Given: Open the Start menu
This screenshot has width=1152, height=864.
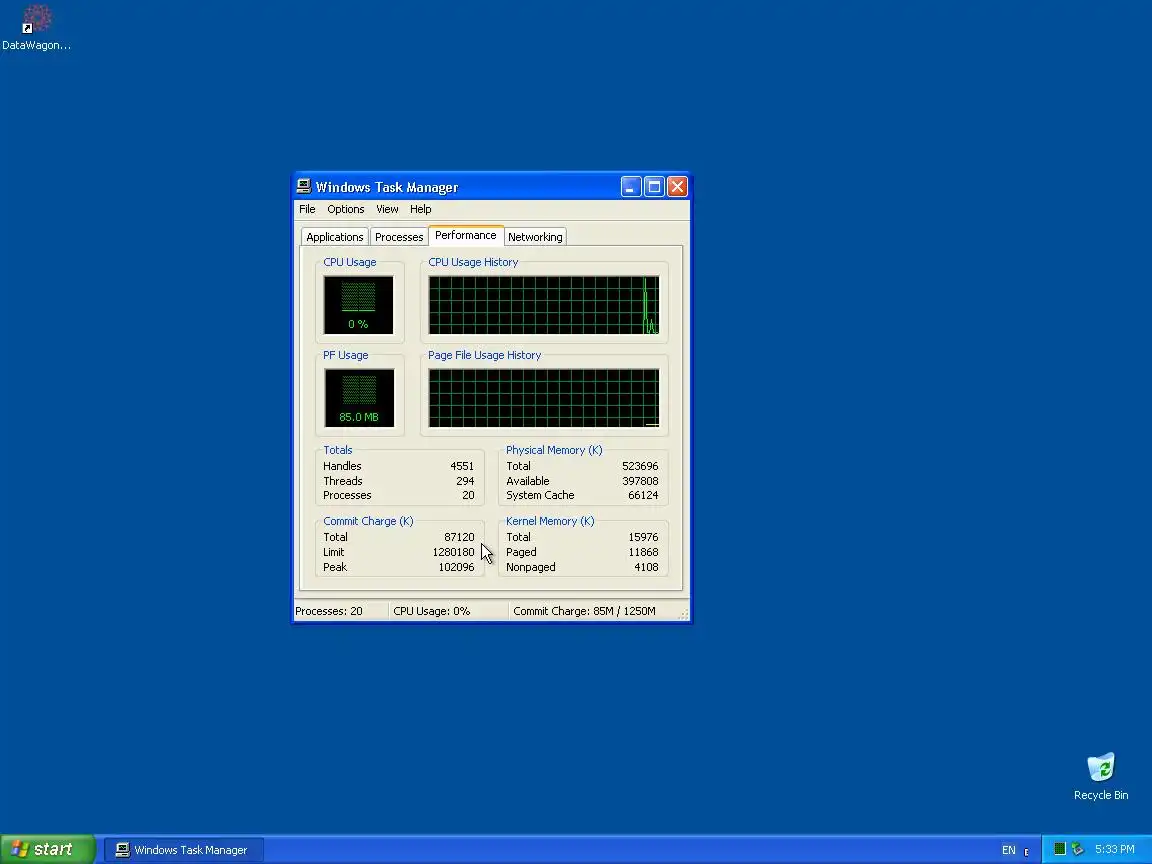Looking at the screenshot, I should 48,849.
